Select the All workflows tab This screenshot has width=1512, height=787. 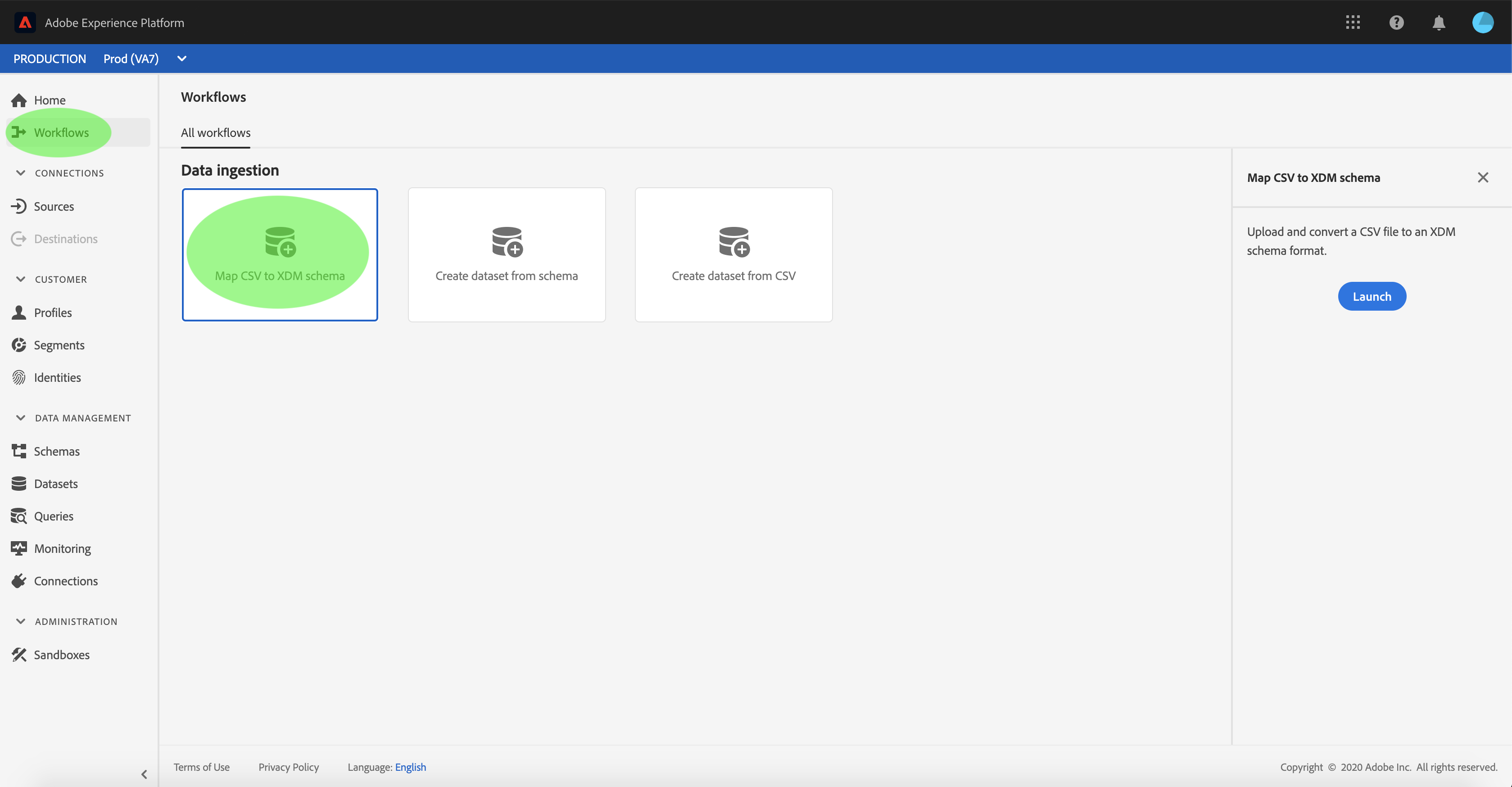click(x=215, y=133)
